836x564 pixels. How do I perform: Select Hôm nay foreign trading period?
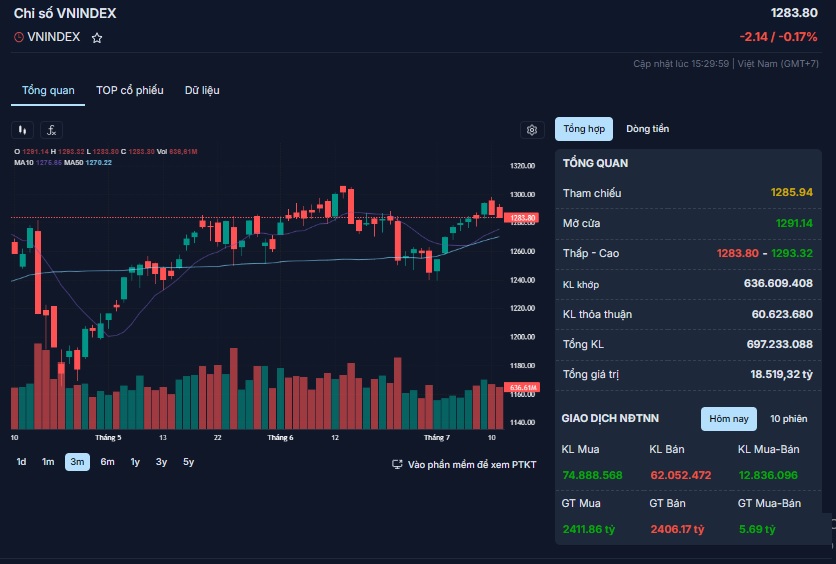pos(728,418)
